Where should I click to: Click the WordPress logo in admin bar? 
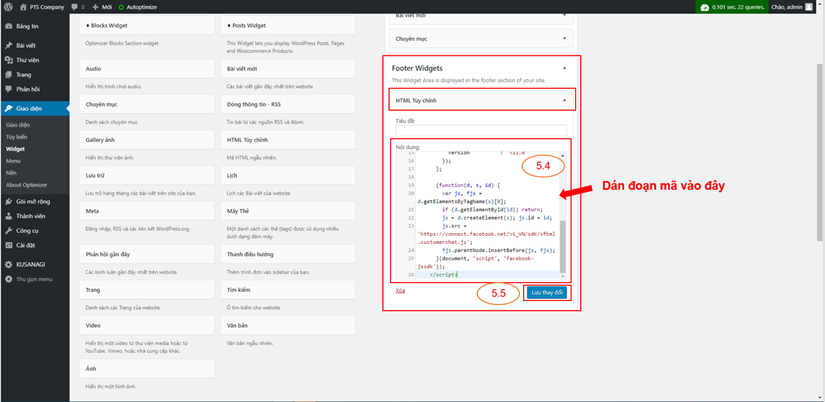coord(8,7)
